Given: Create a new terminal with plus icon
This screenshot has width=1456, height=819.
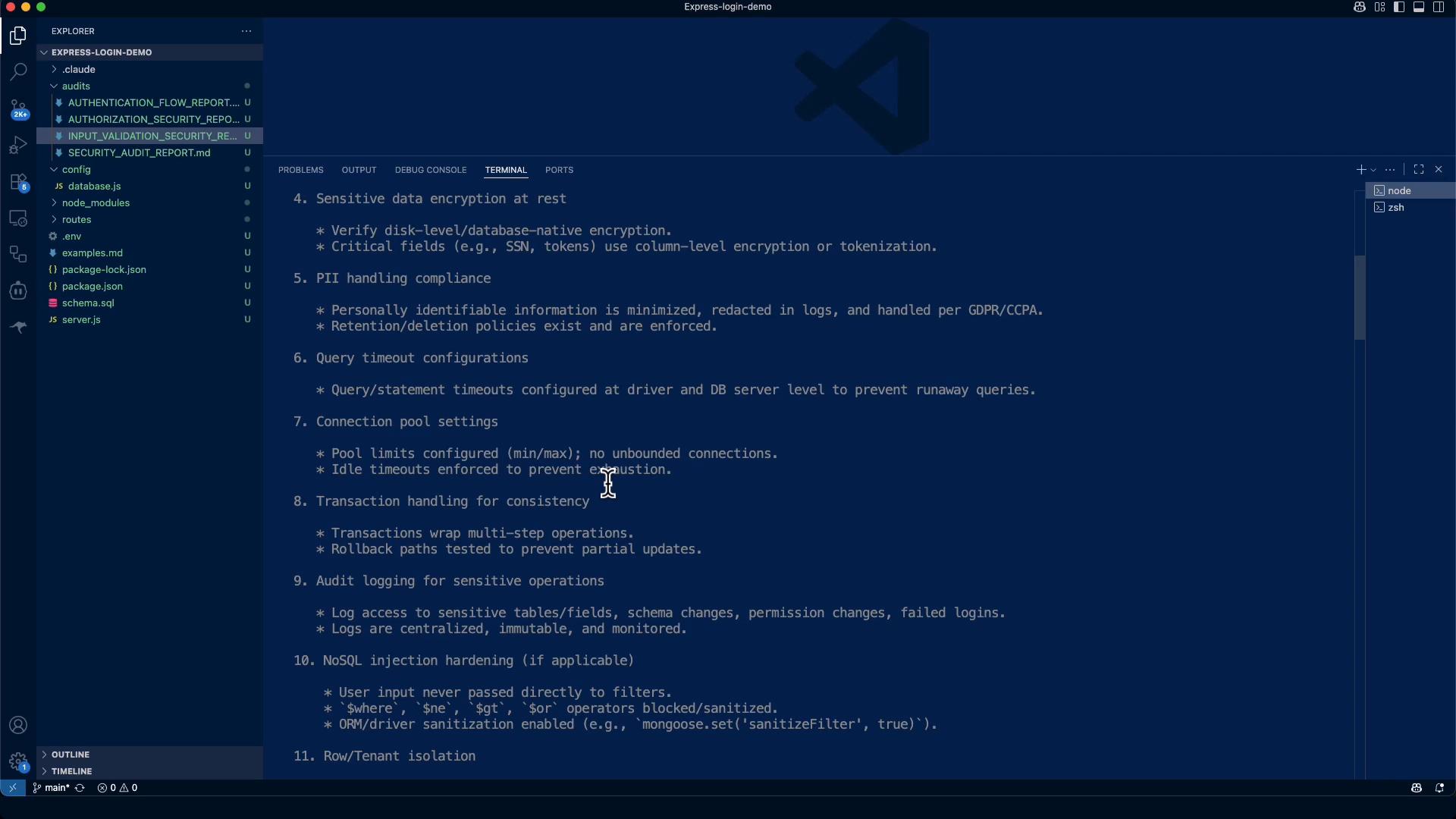Looking at the screenshot, I should [x=1361, y=170].
